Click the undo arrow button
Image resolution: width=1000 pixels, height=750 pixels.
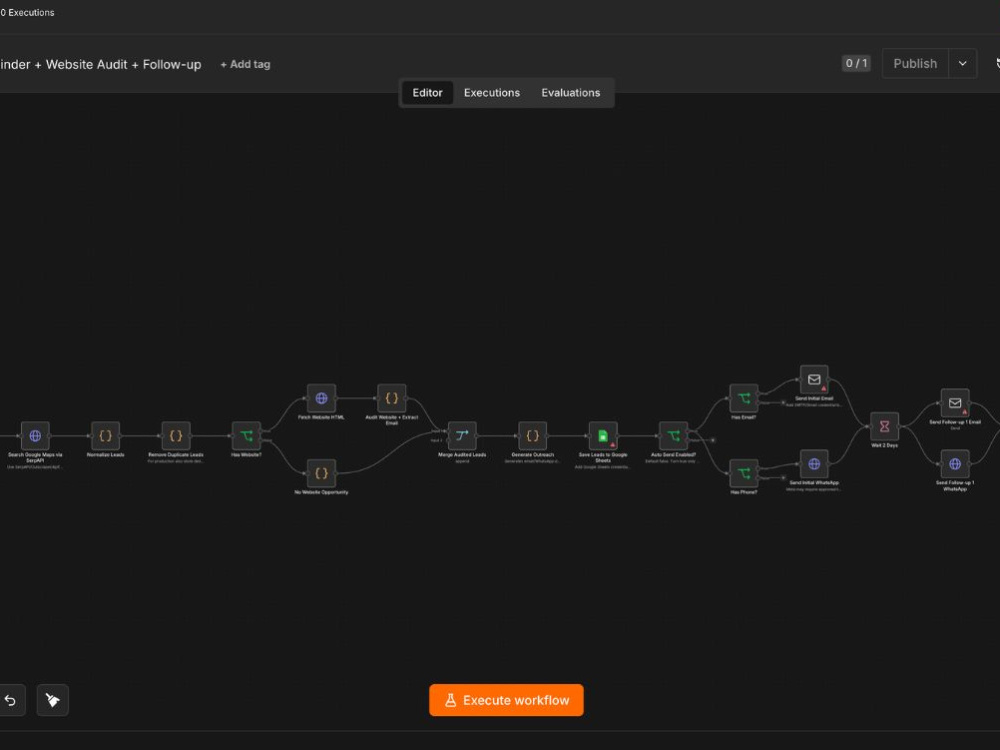coord(11,700)
